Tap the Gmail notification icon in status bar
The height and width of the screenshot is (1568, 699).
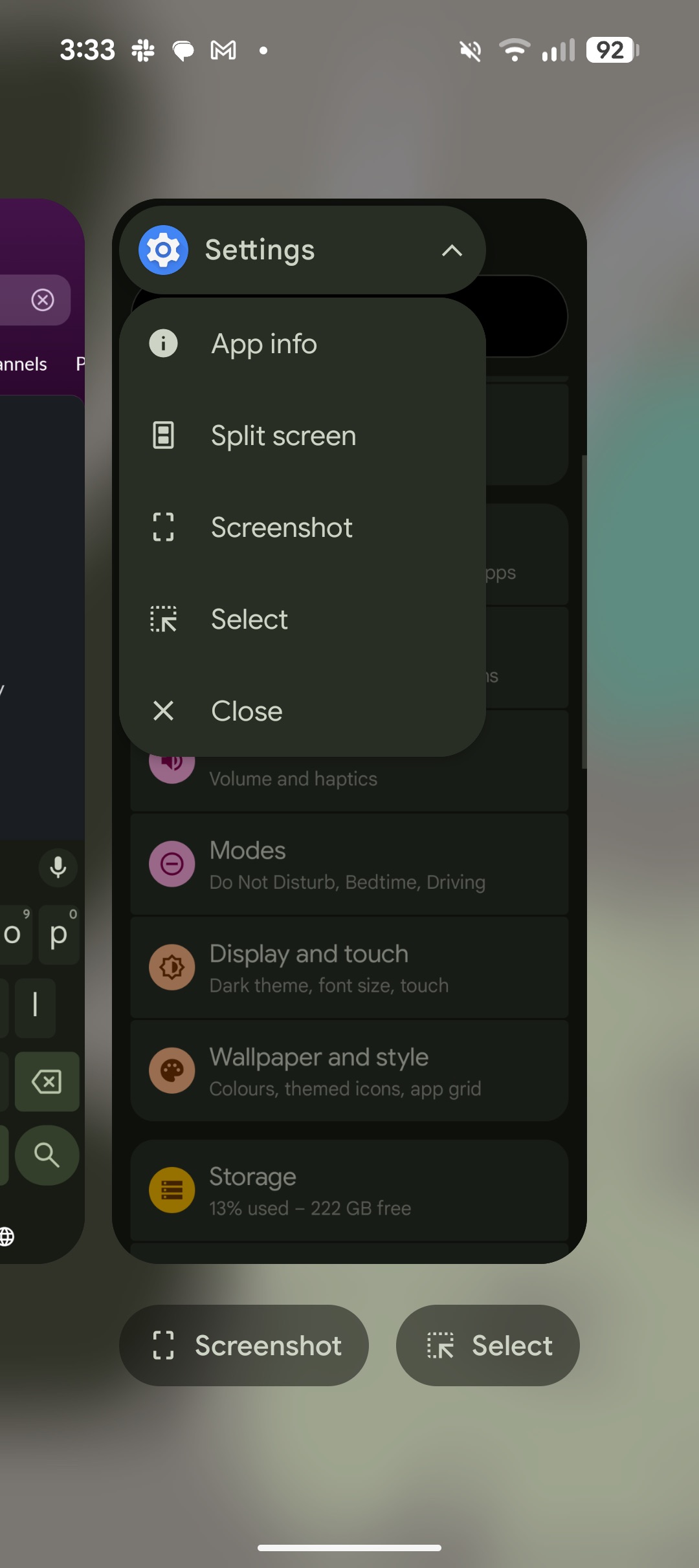coord(223,50)
